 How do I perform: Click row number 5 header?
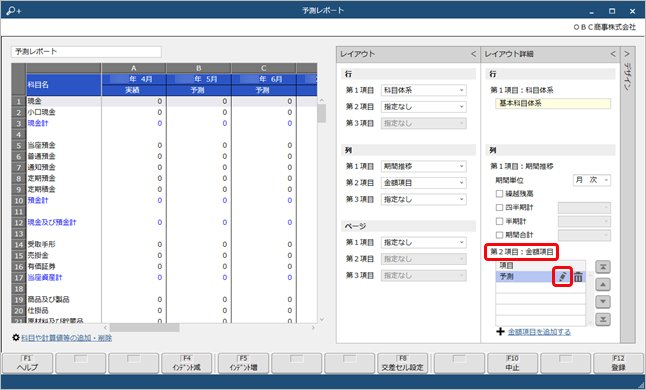click(19, 145)
